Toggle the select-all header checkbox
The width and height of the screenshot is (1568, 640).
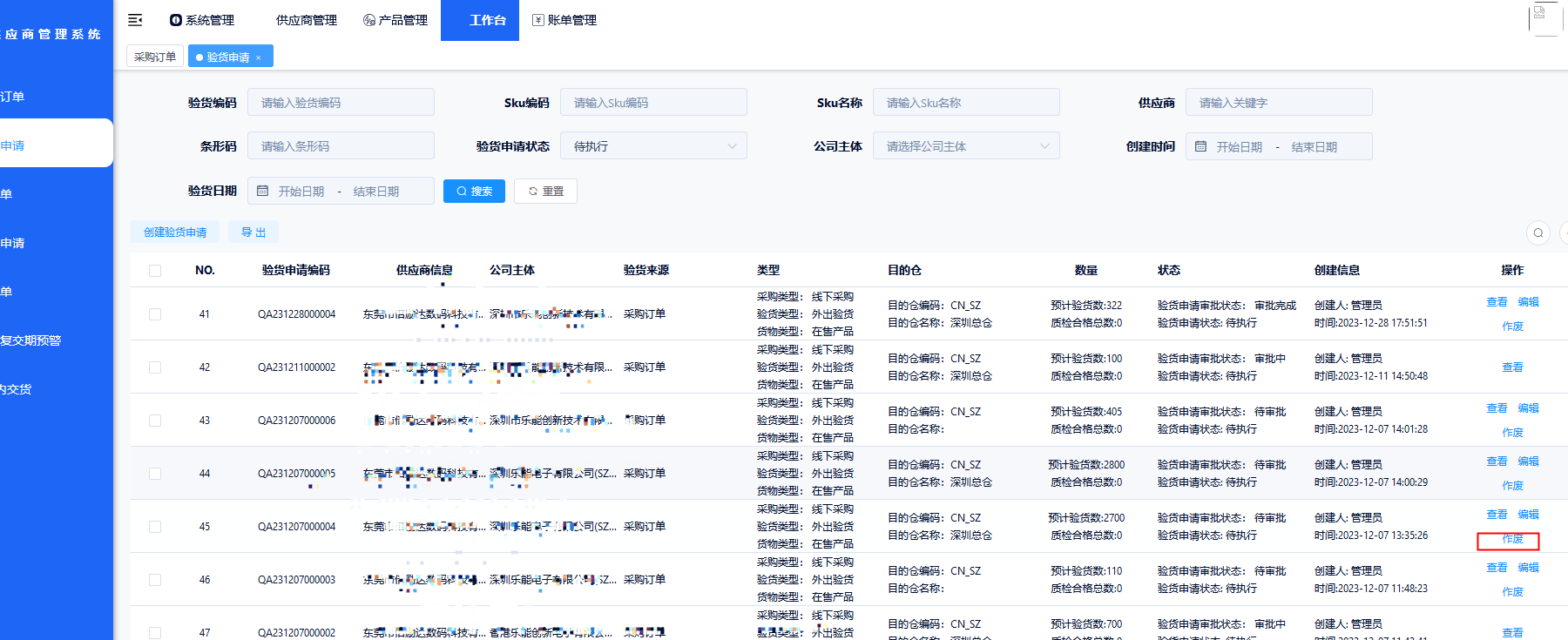(x=155, y=271)
